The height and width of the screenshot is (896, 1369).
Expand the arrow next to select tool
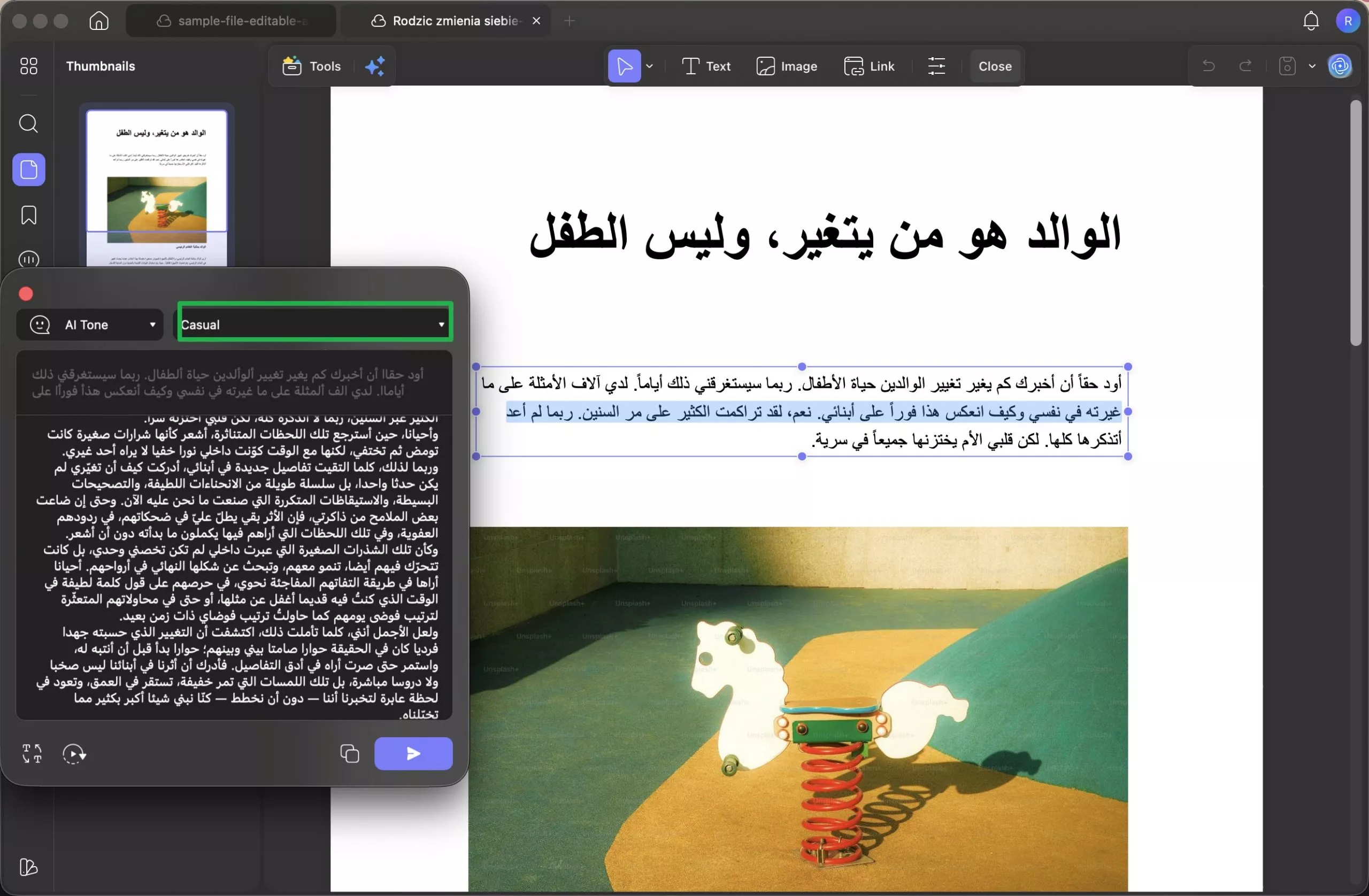(x=650, y=66)
